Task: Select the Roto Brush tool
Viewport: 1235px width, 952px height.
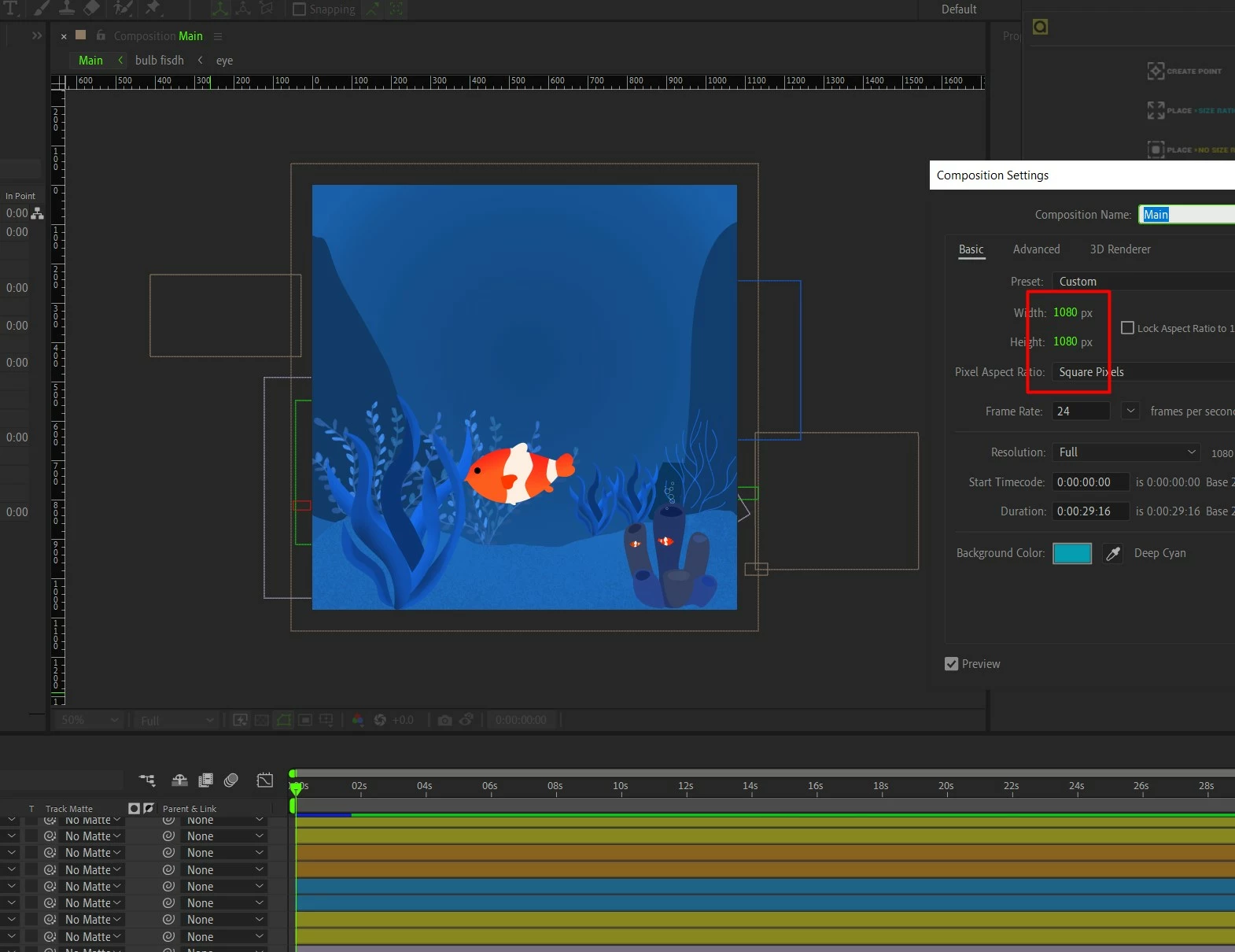Action: point(124,8)
